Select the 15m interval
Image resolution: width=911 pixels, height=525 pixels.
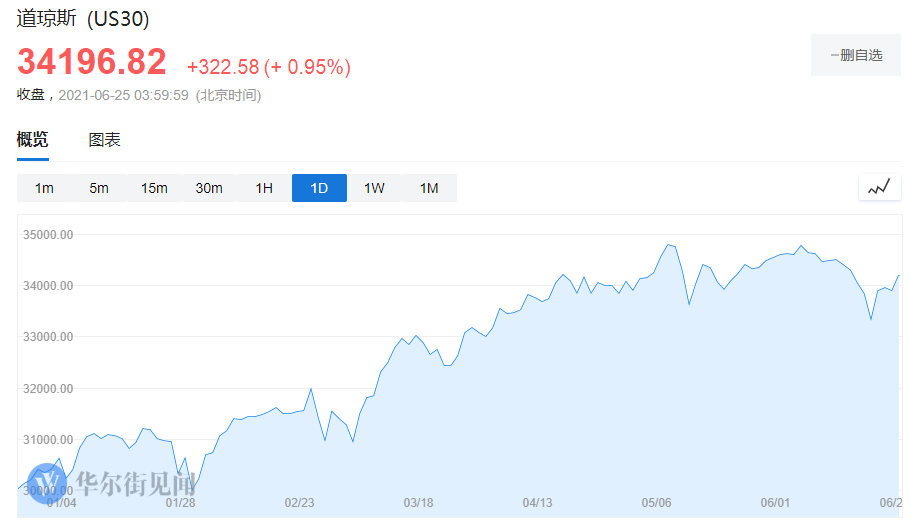tap(154, 188)
